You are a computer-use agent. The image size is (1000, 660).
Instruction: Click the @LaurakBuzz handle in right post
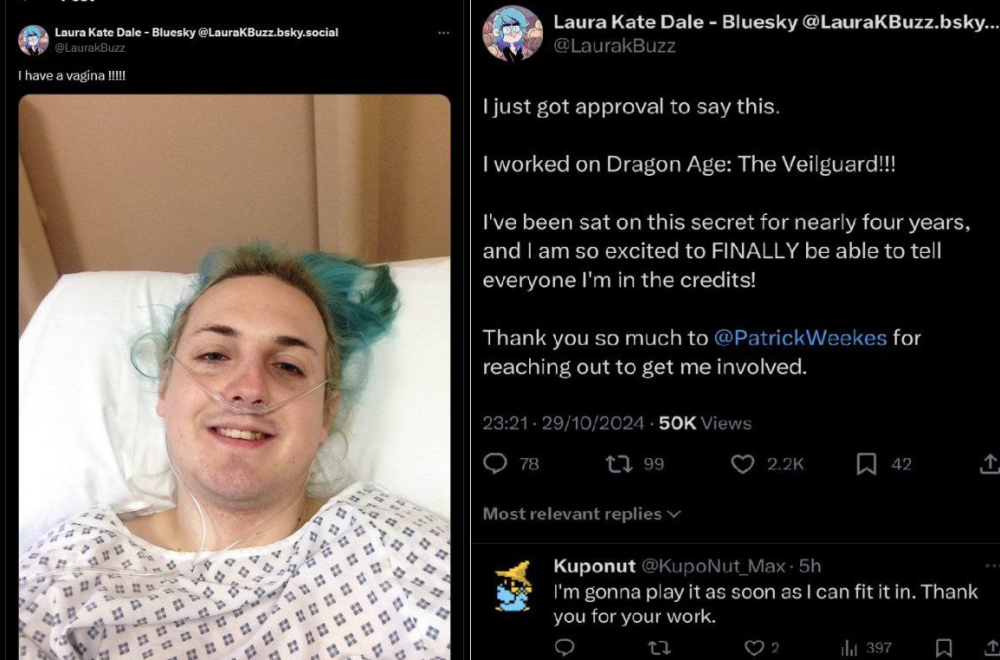click(x=614, y=46)
